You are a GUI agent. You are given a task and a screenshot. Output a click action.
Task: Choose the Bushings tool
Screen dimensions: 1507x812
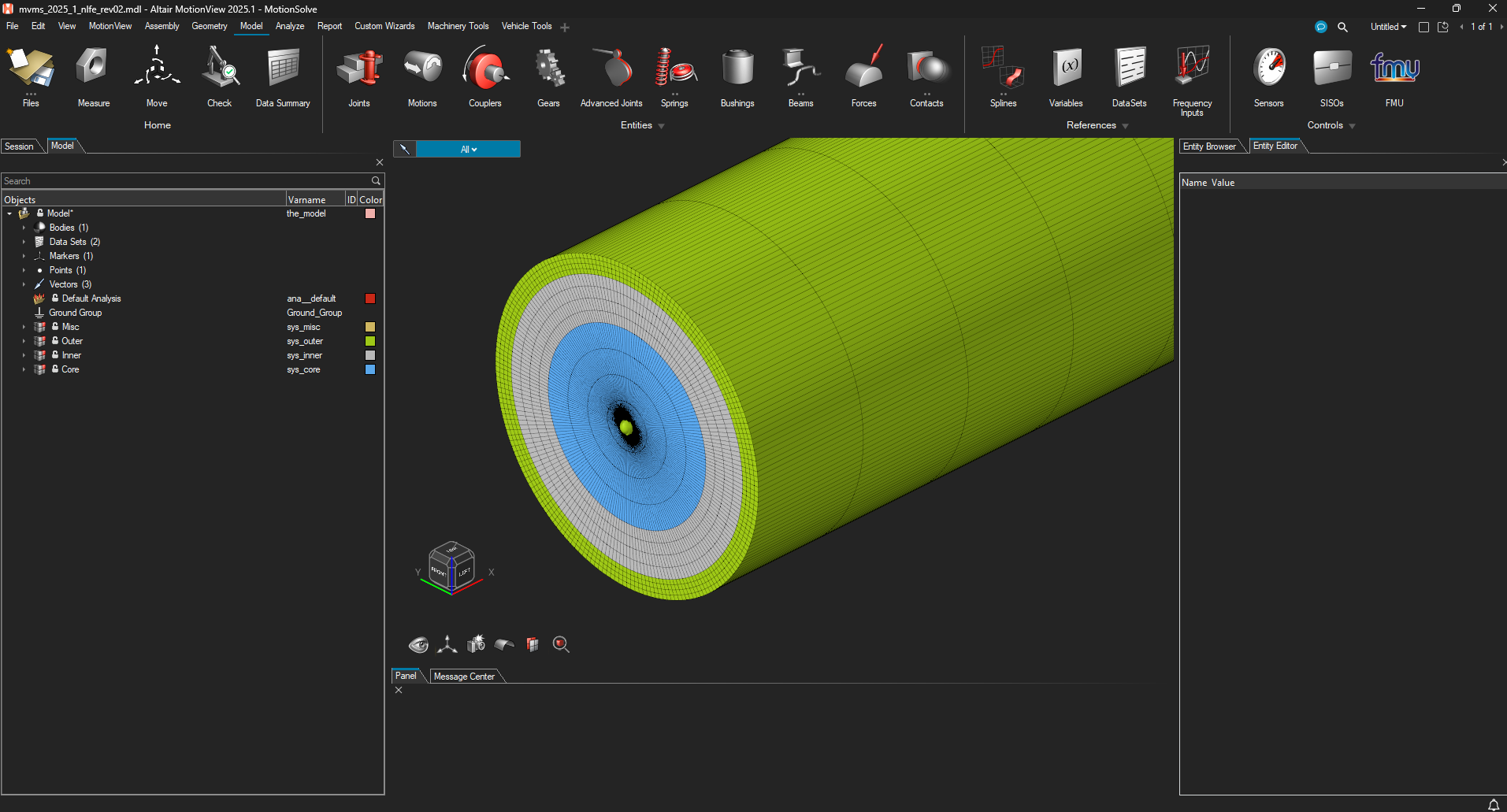click(x=737, y=76)
